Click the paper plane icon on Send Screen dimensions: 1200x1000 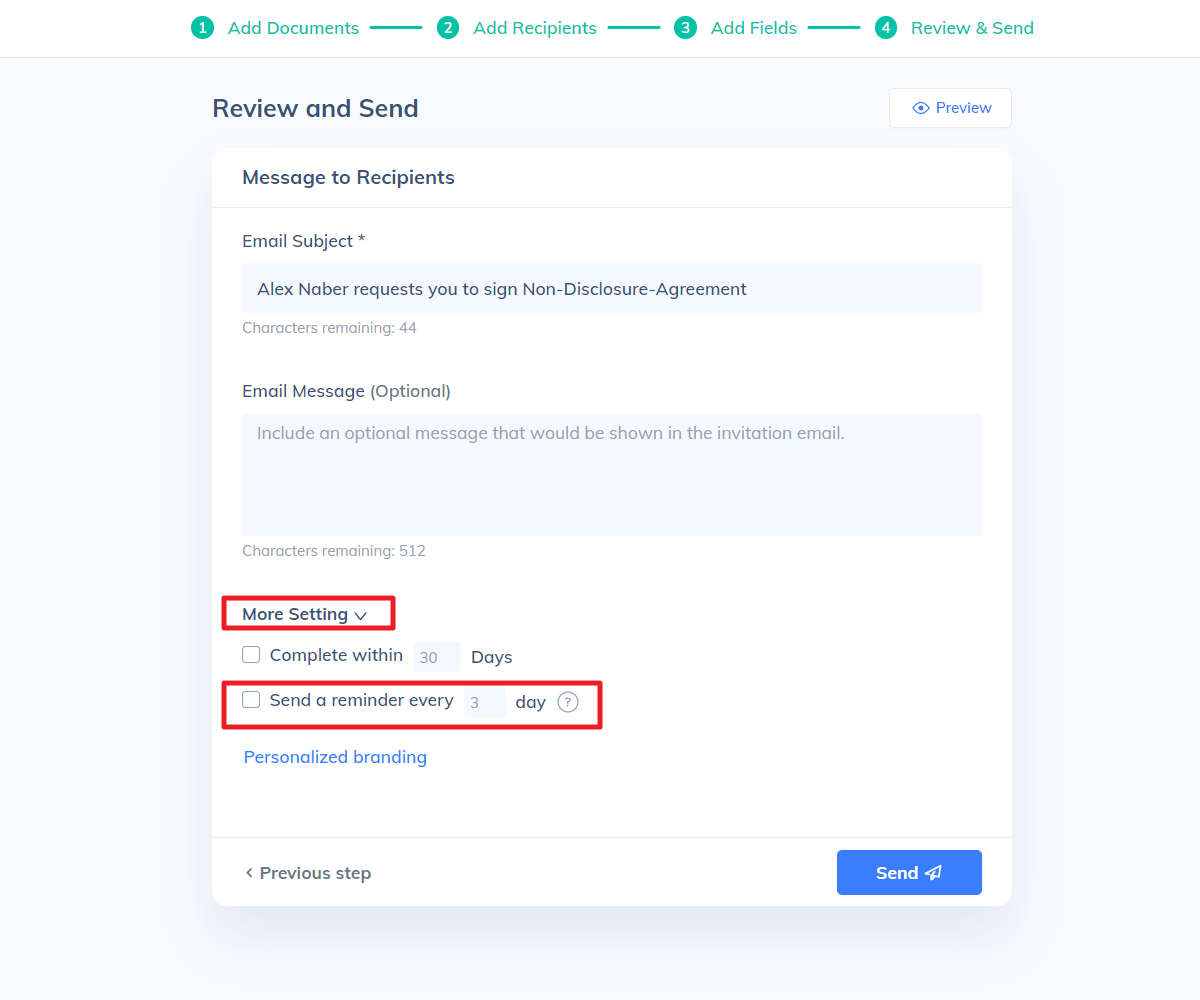click(934, 872)
